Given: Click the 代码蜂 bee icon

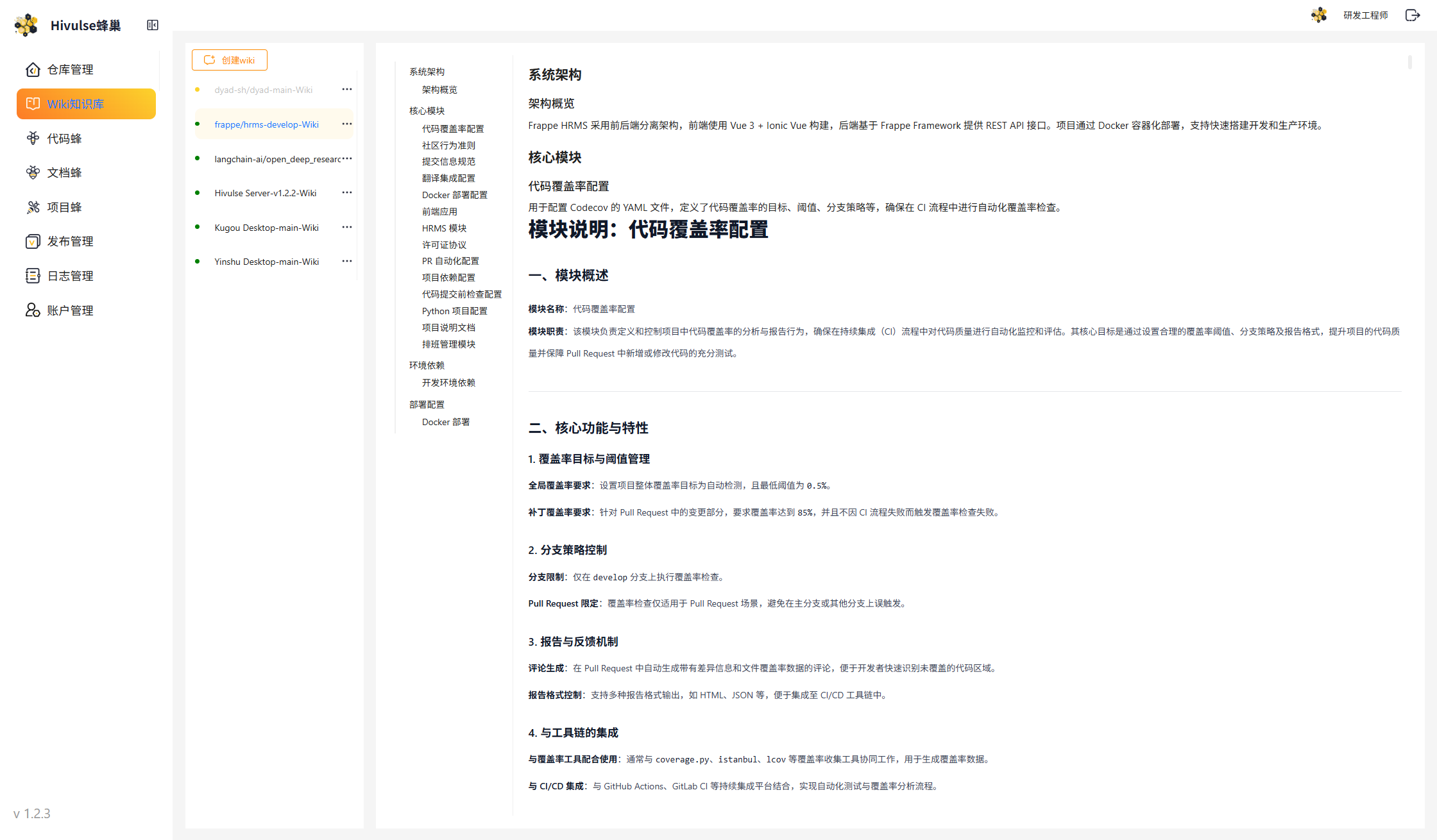Looking at the screenshot, I should coord(33,139).
